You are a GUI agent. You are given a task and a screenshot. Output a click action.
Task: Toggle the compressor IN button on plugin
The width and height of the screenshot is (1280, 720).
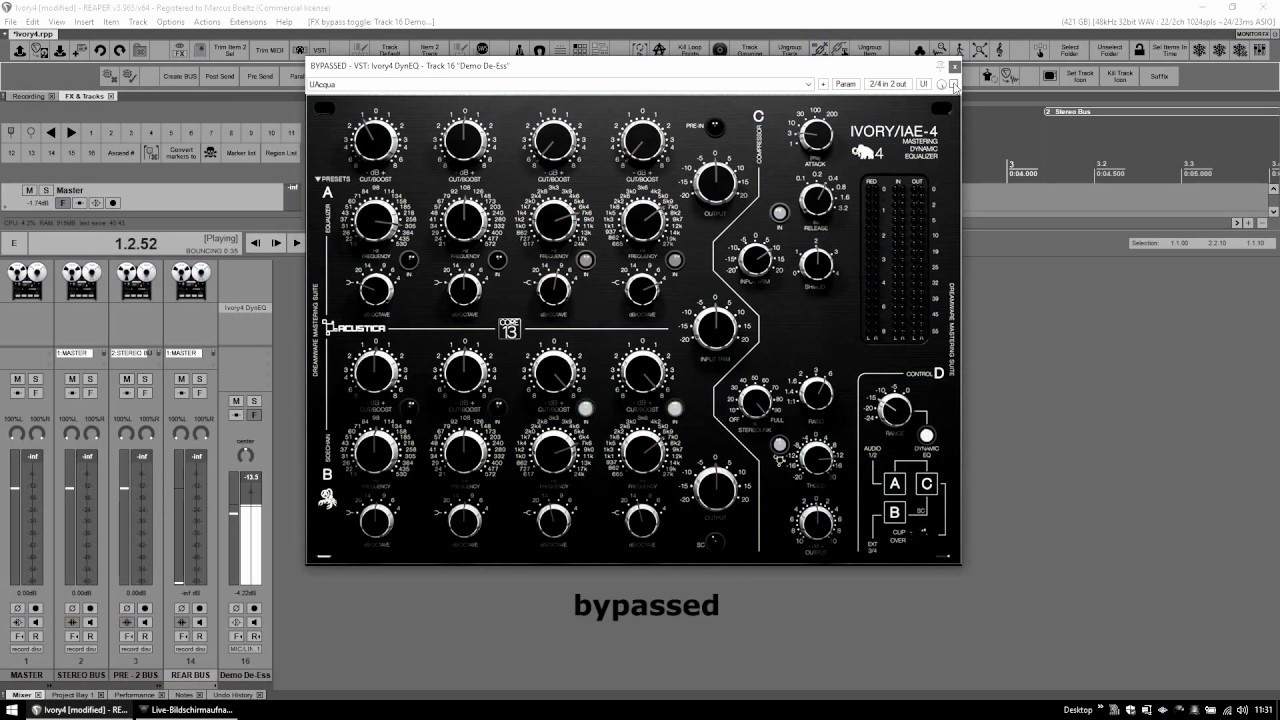point(779,212)
